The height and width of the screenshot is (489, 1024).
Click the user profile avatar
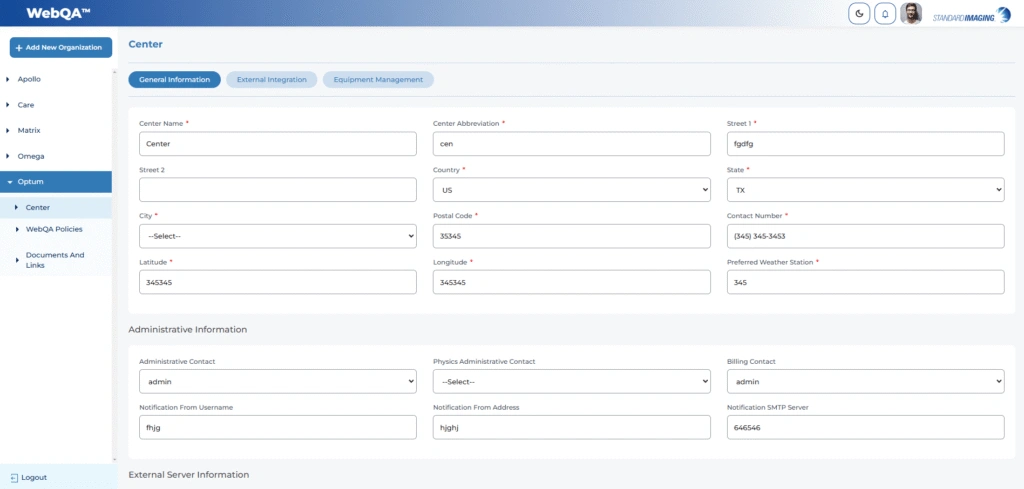coord(911,13)
